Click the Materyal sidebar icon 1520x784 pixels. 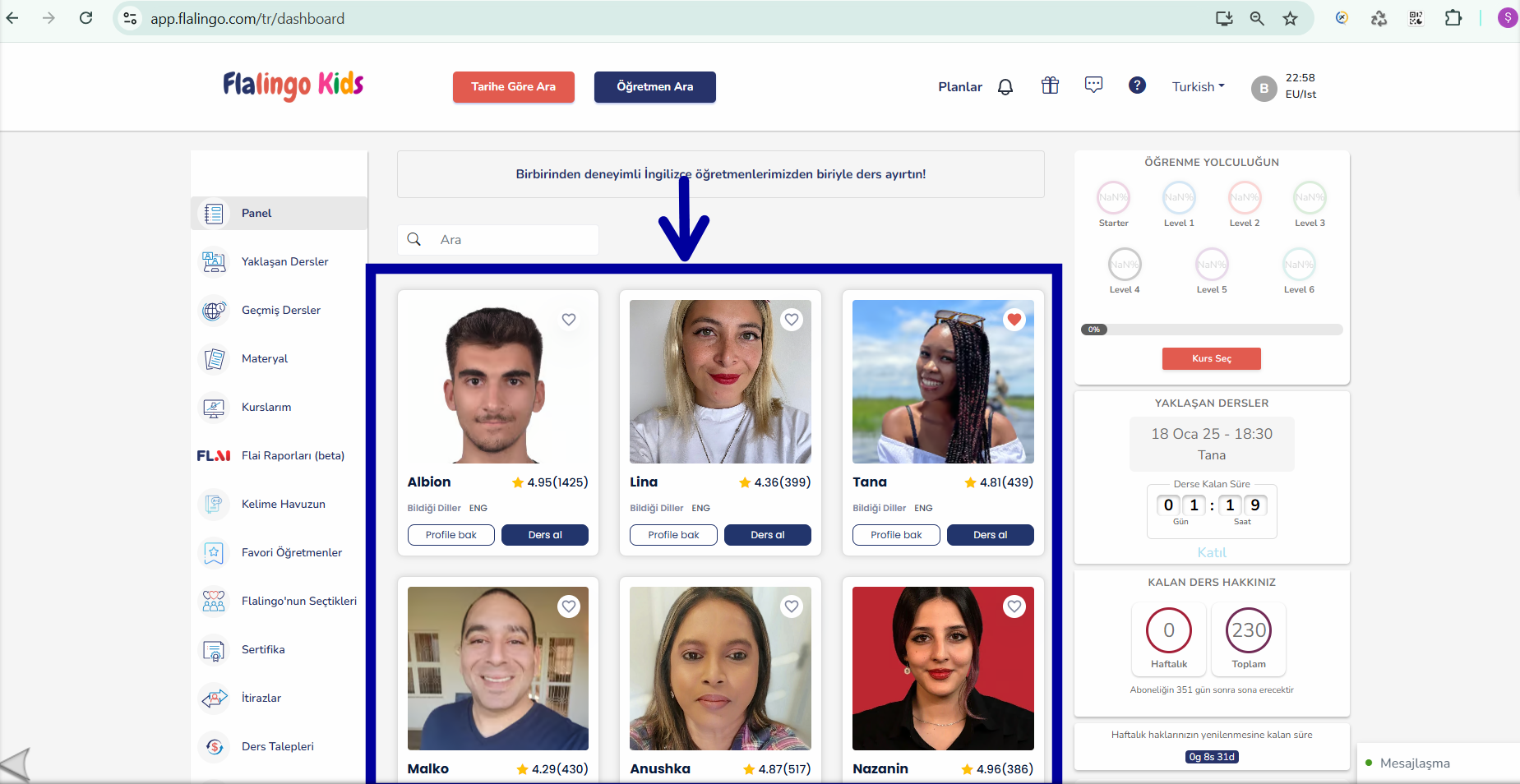214,359
